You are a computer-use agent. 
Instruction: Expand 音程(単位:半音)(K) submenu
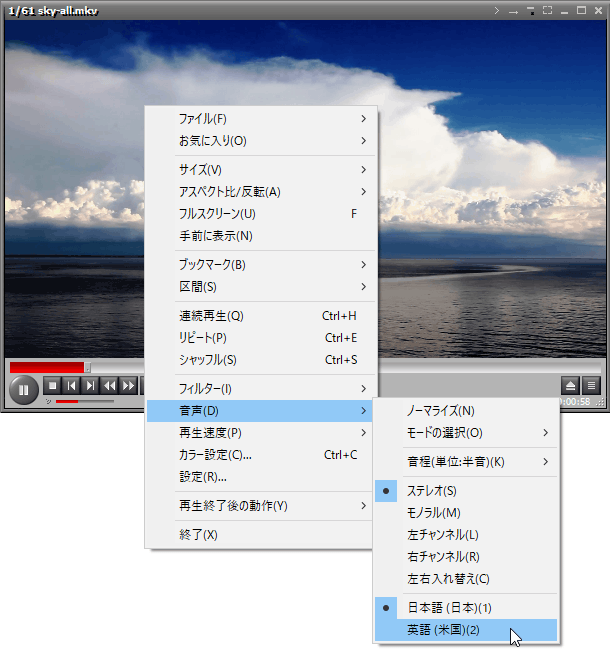point(466,462)
